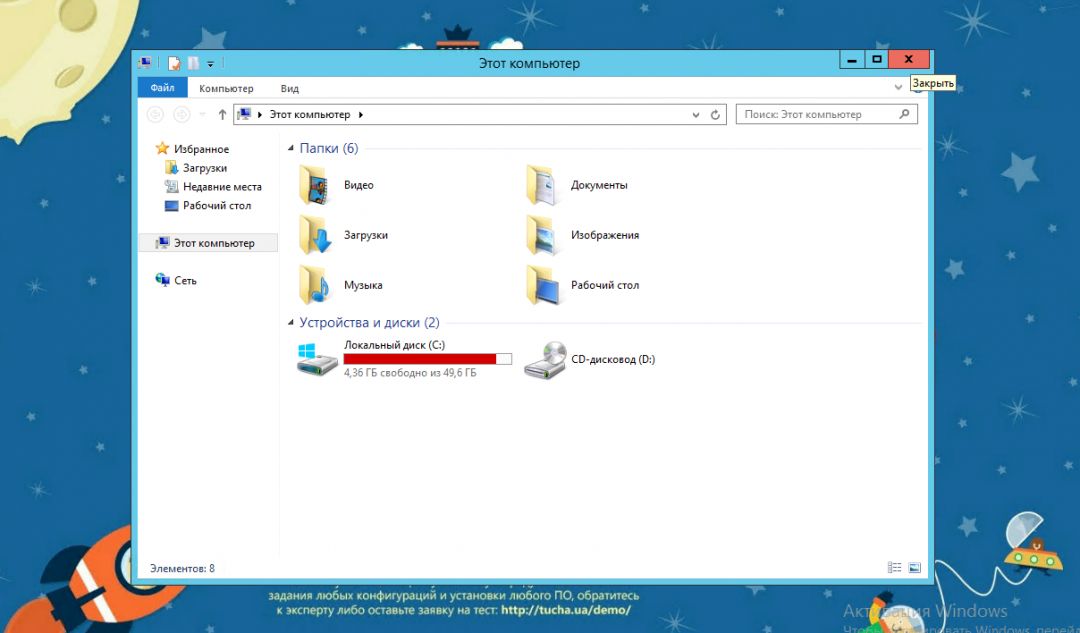Open the Файл menu
1080x633 pixels.
(162, 88)
